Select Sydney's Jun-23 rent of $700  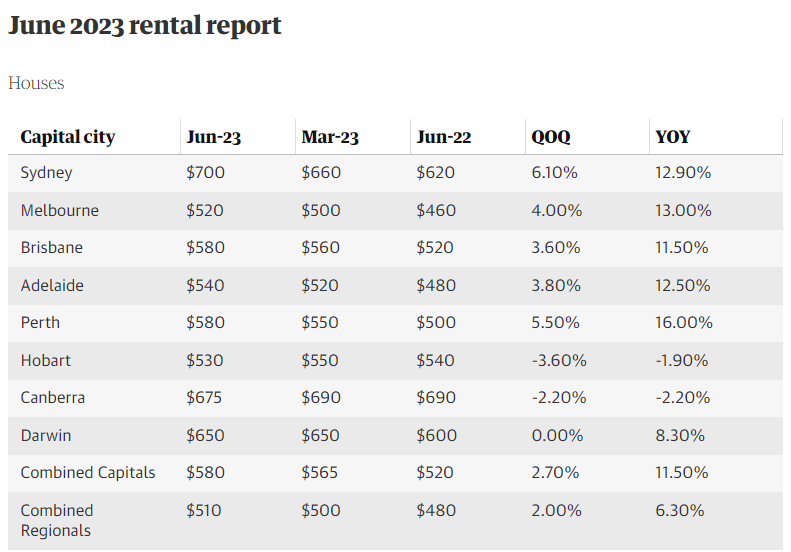[205, 173]
